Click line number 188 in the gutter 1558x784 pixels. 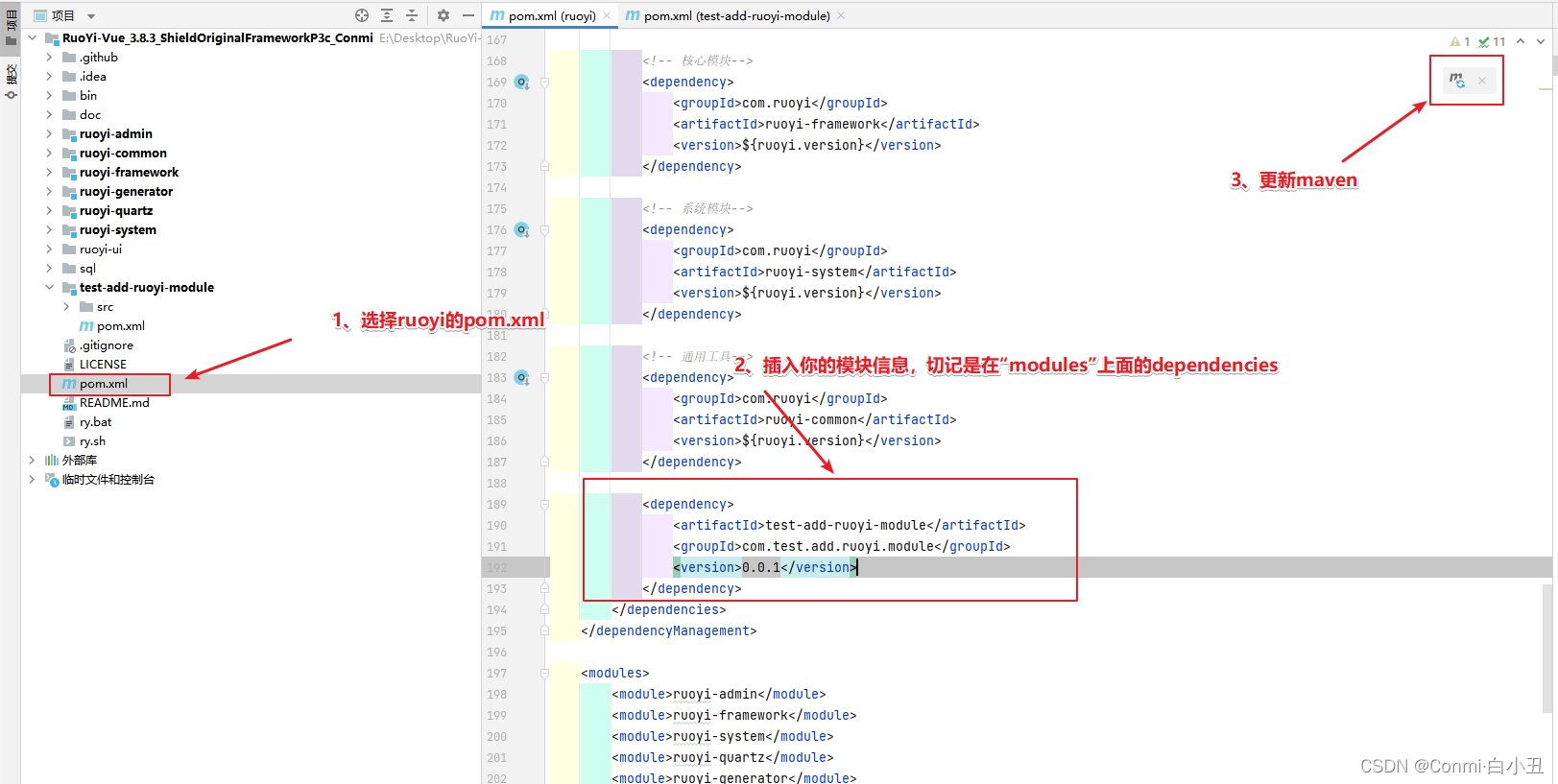(497, 484)
